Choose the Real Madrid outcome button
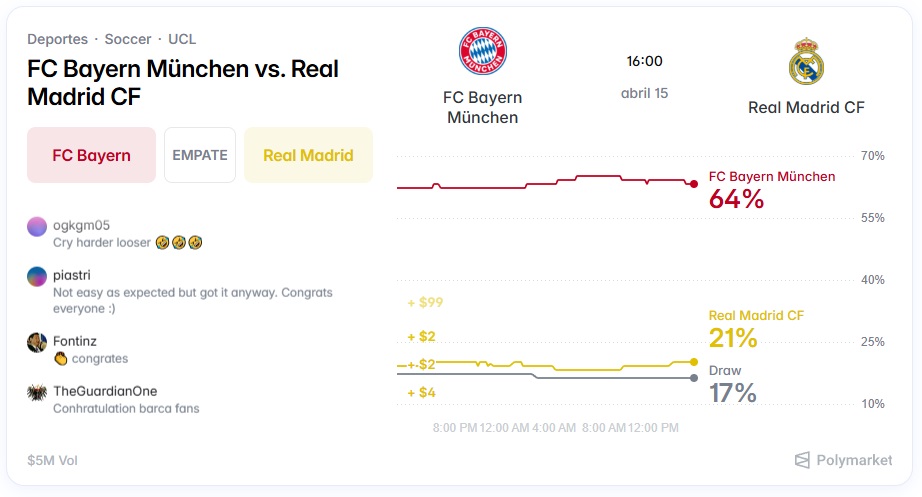Image resolution: width=922 pixels, height=497 pixels. (x=308, y=155)
